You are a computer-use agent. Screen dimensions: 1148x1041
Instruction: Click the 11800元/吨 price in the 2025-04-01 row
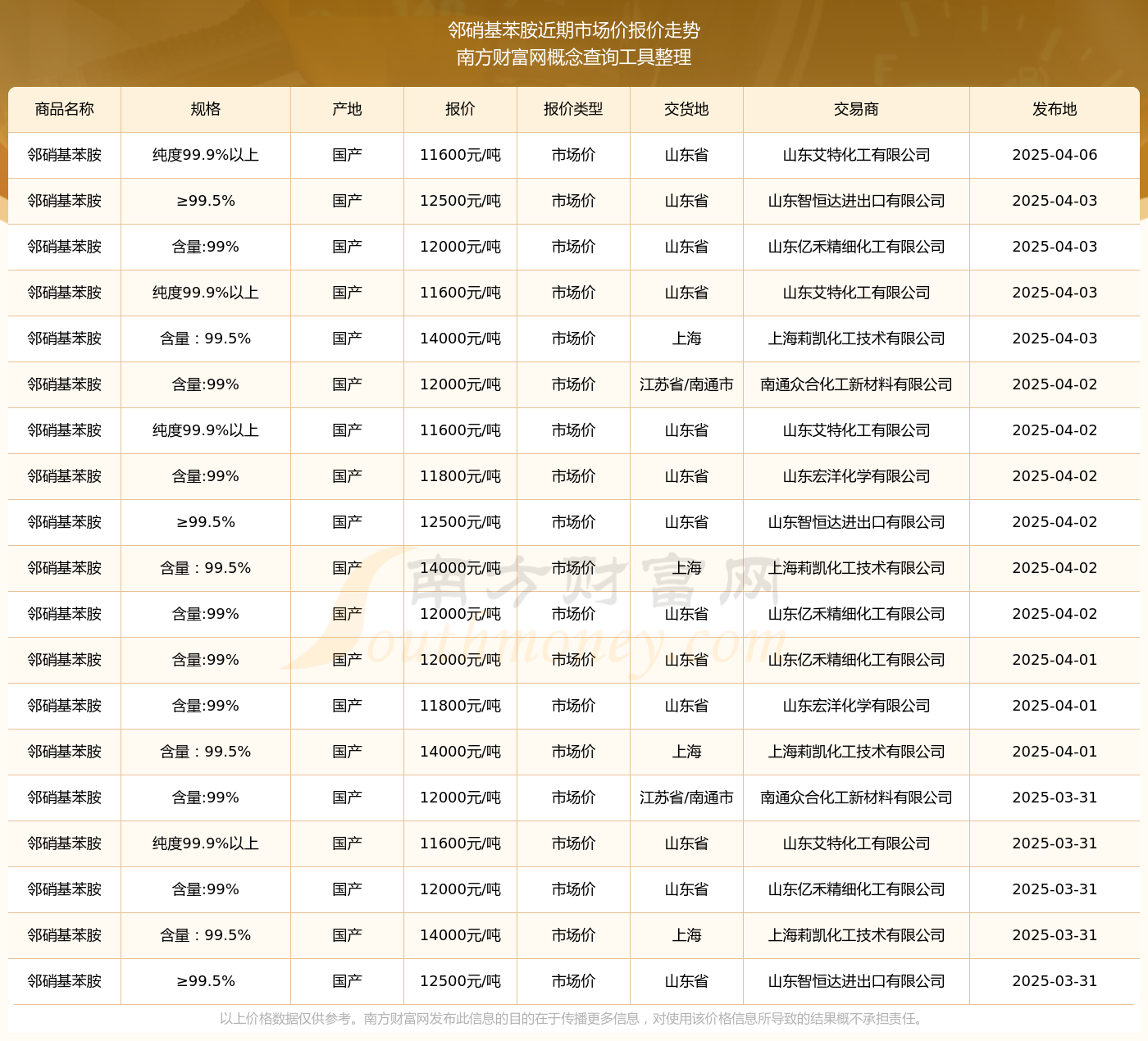pyautogui.click(x=460, y=706)
